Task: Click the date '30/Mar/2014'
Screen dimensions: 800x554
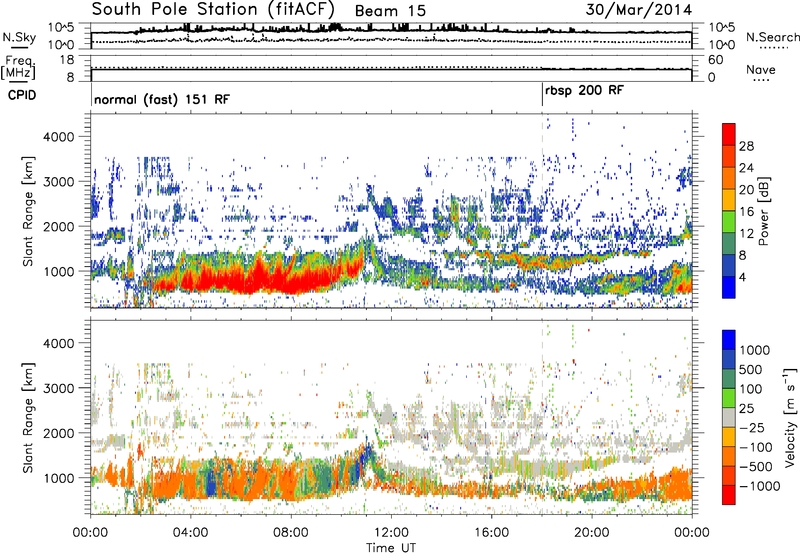Action: 639,9
